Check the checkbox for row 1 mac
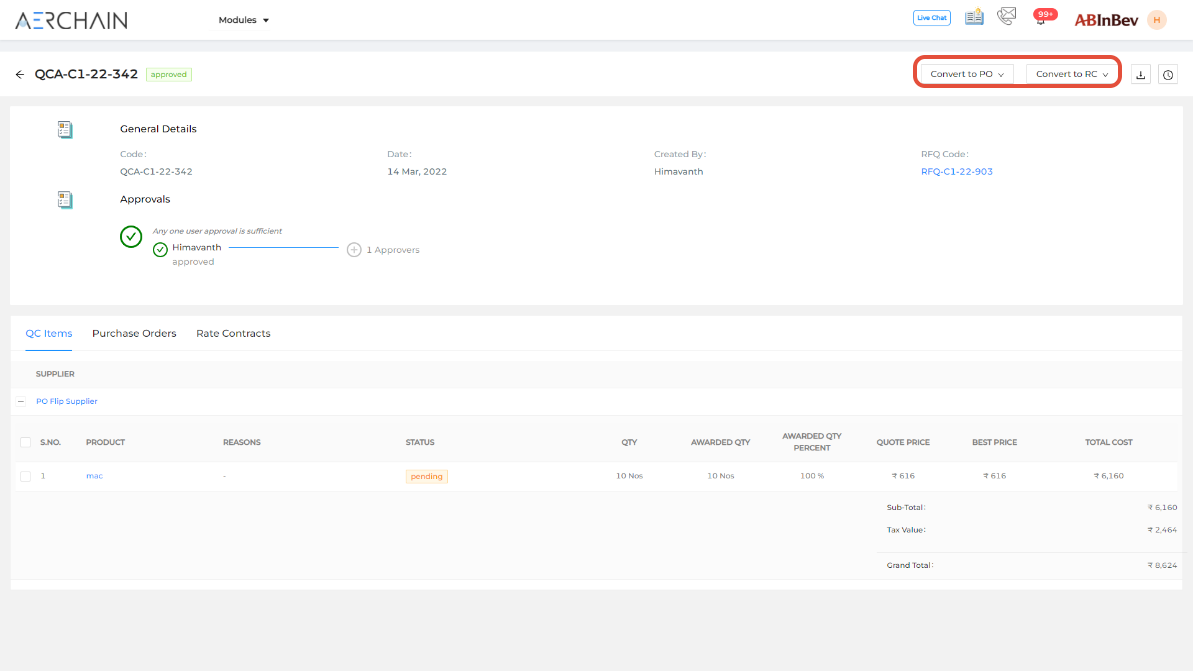 [26, 476]
